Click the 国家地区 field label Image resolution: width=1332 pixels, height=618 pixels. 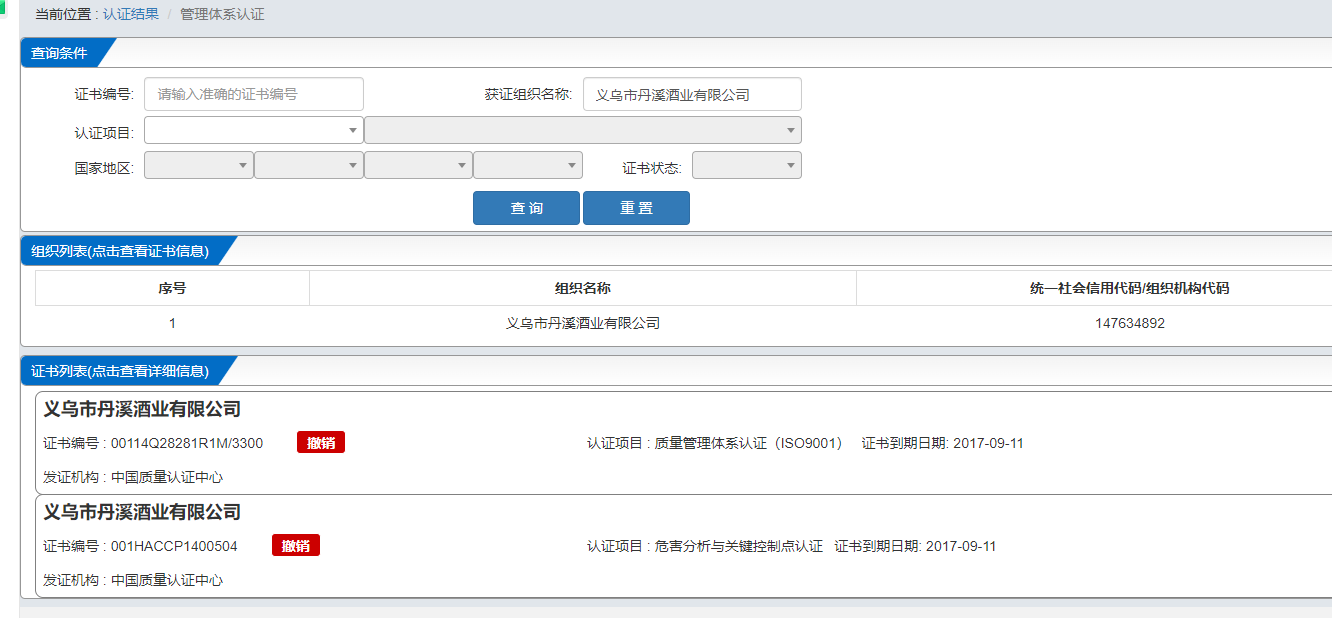tap(104, 168)
